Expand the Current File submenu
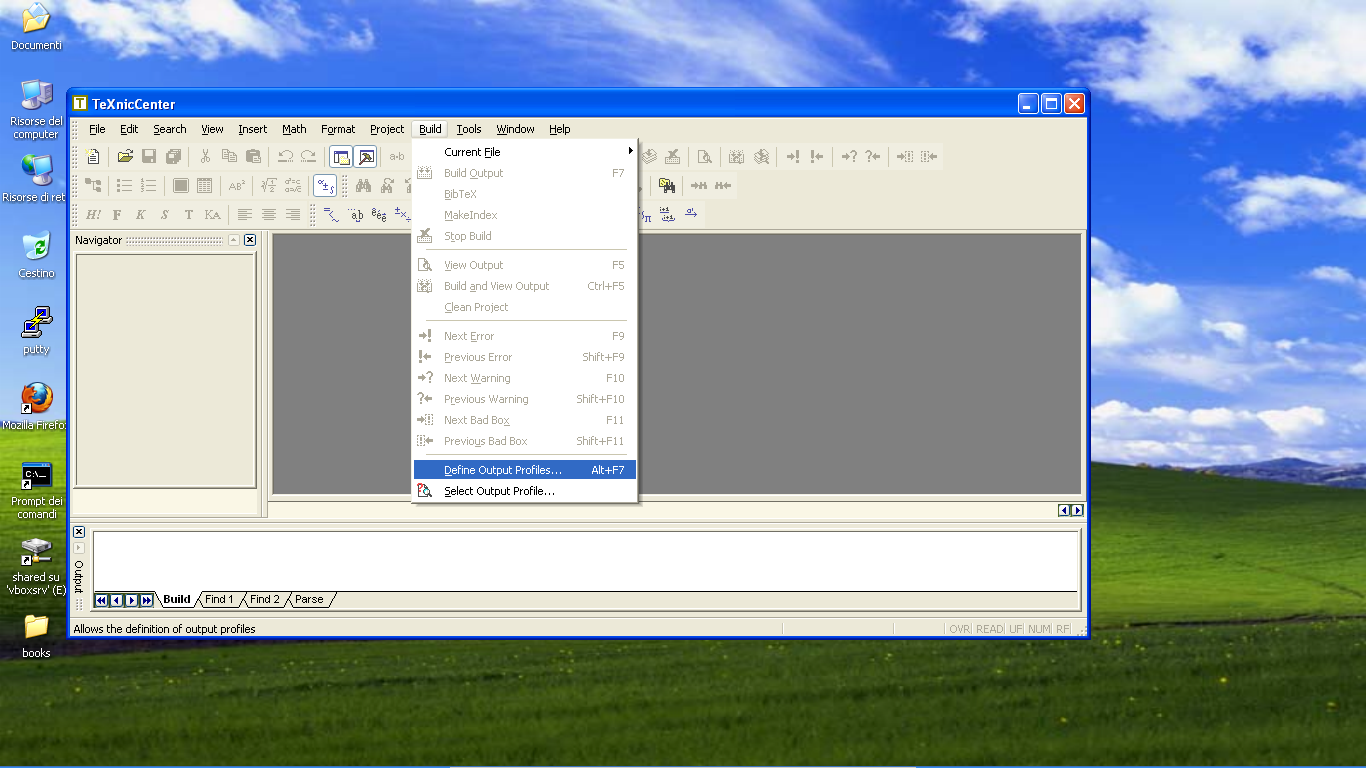 pyautogui.click(x=525, y=152)
